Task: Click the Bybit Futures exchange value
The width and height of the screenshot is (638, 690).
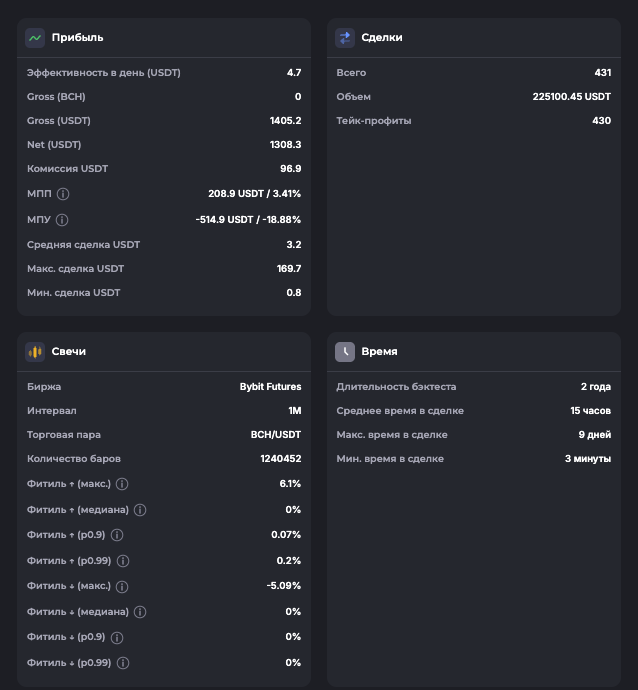Action: (x=270, y=387)
